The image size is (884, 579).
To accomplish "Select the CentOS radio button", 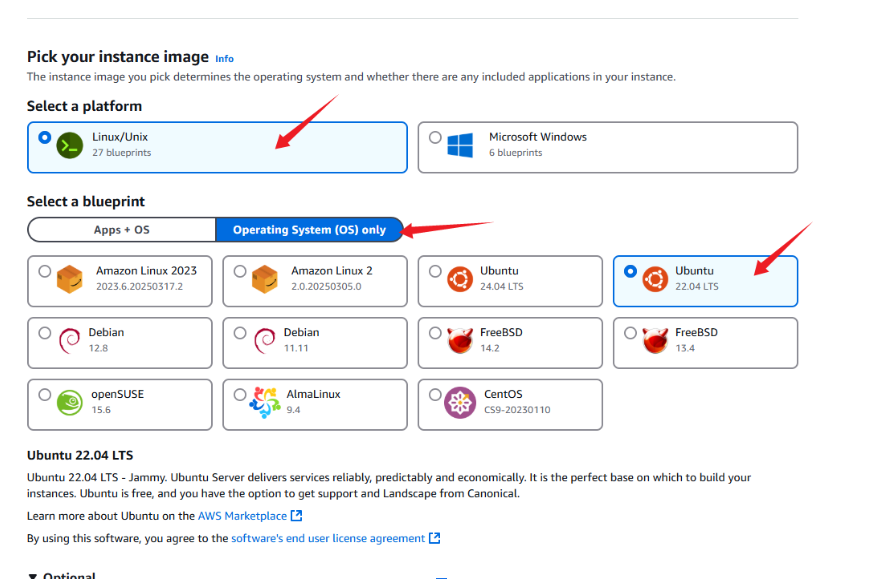I will (x=435, y=395).
